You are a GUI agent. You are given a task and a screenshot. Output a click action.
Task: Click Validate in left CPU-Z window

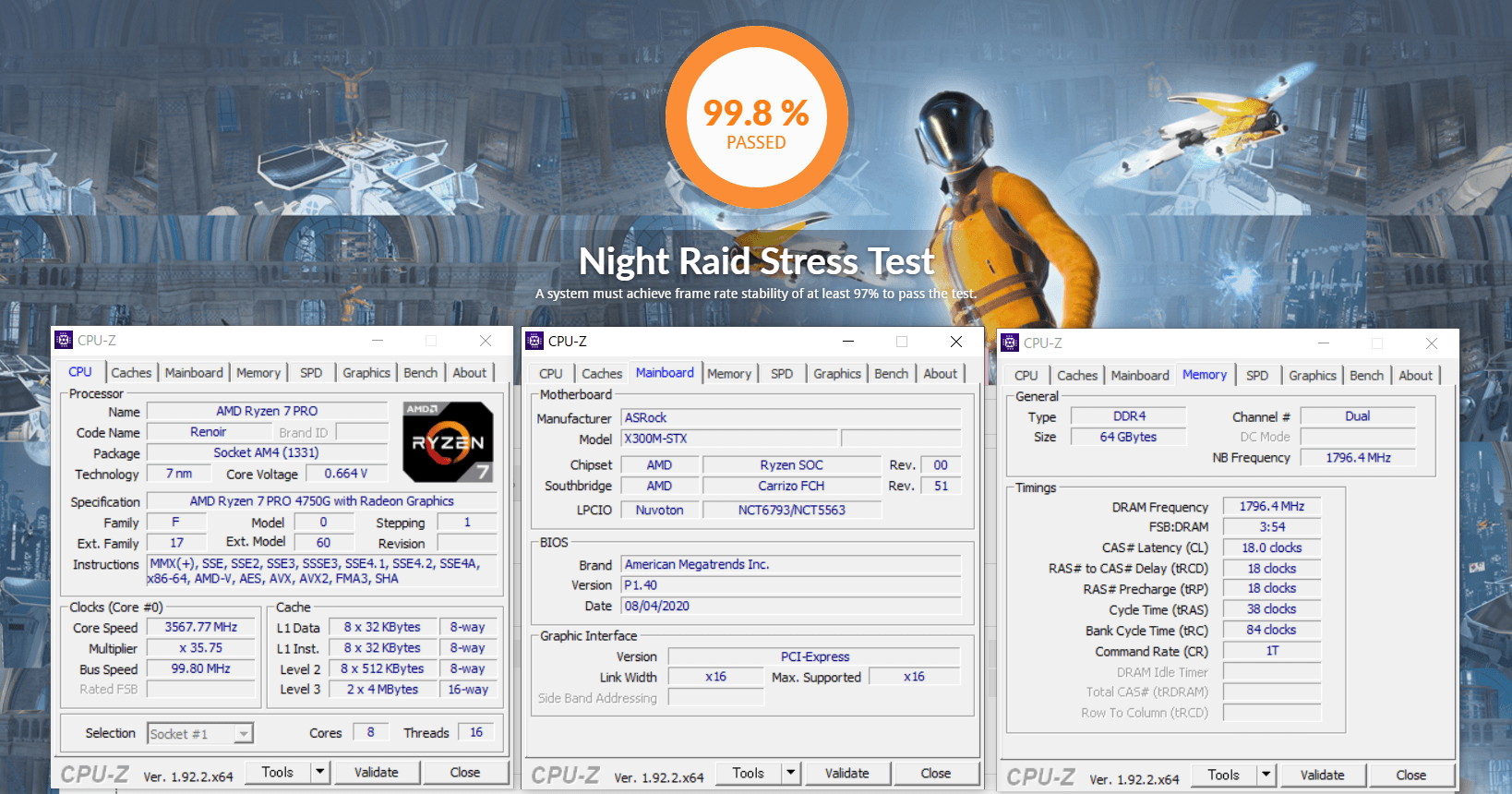pos(377,772)
